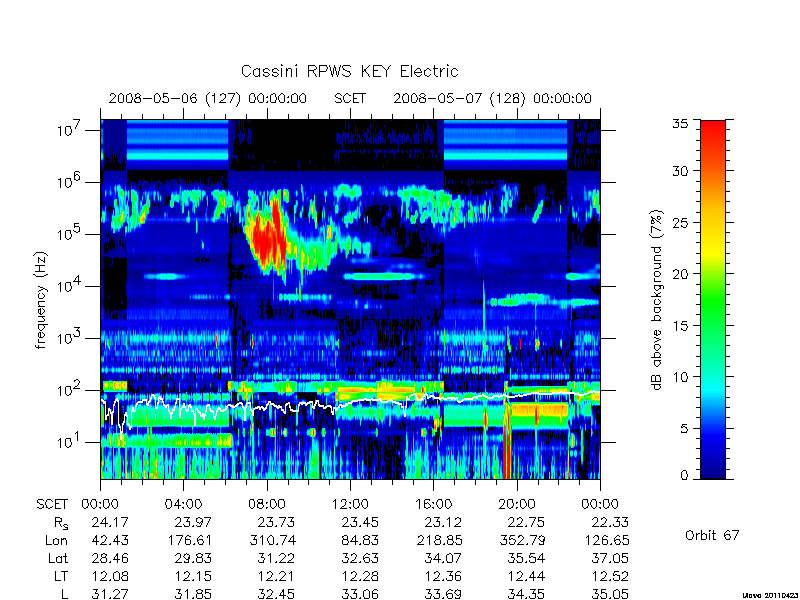This screenshot has width=800, height=600.
Task: Click the Lat value "32.63"
Action: pyautogui.click(x=360, y=559)
